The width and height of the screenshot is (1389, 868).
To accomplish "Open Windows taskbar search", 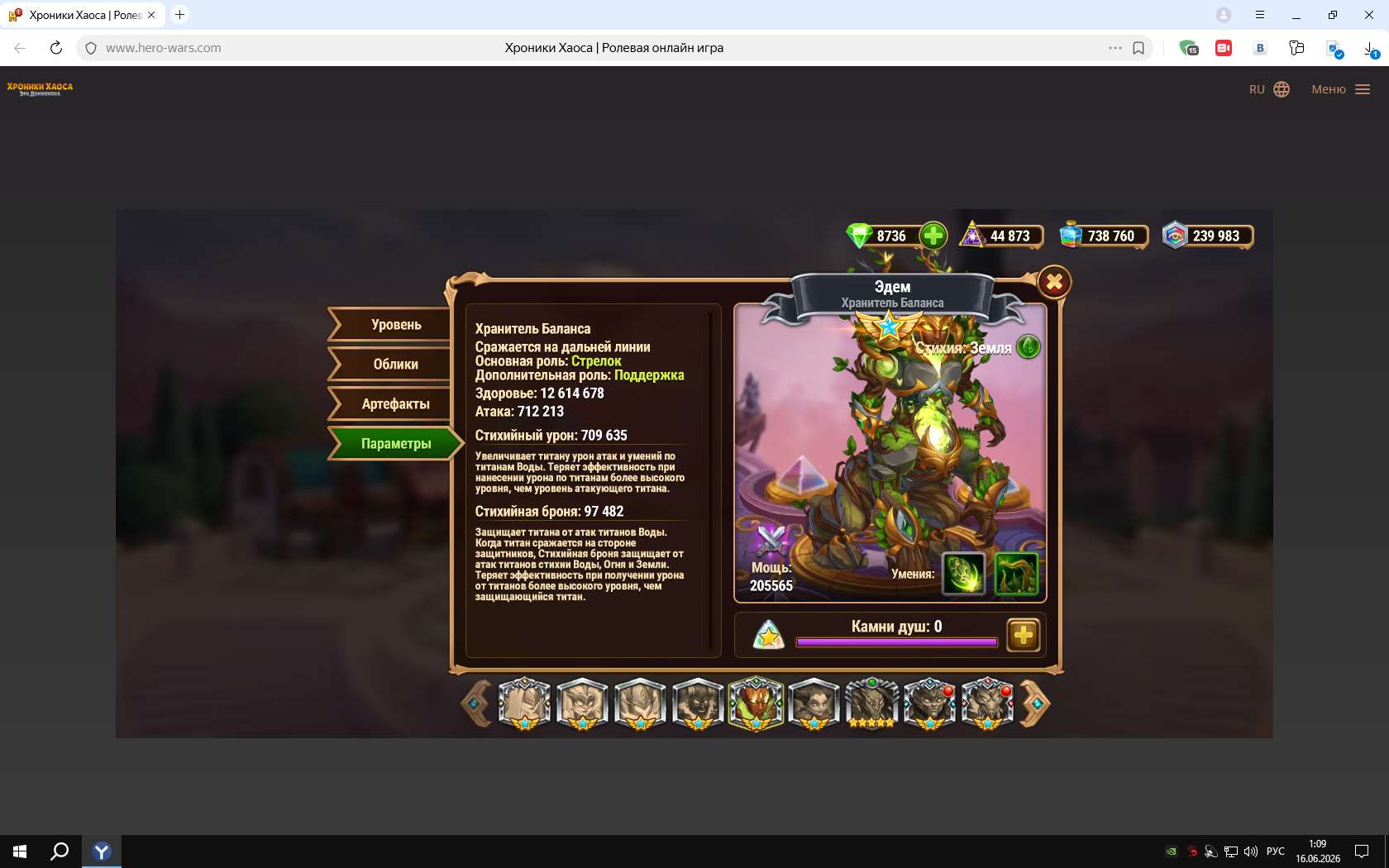I will pyautogui.click(x=60, y=851).
